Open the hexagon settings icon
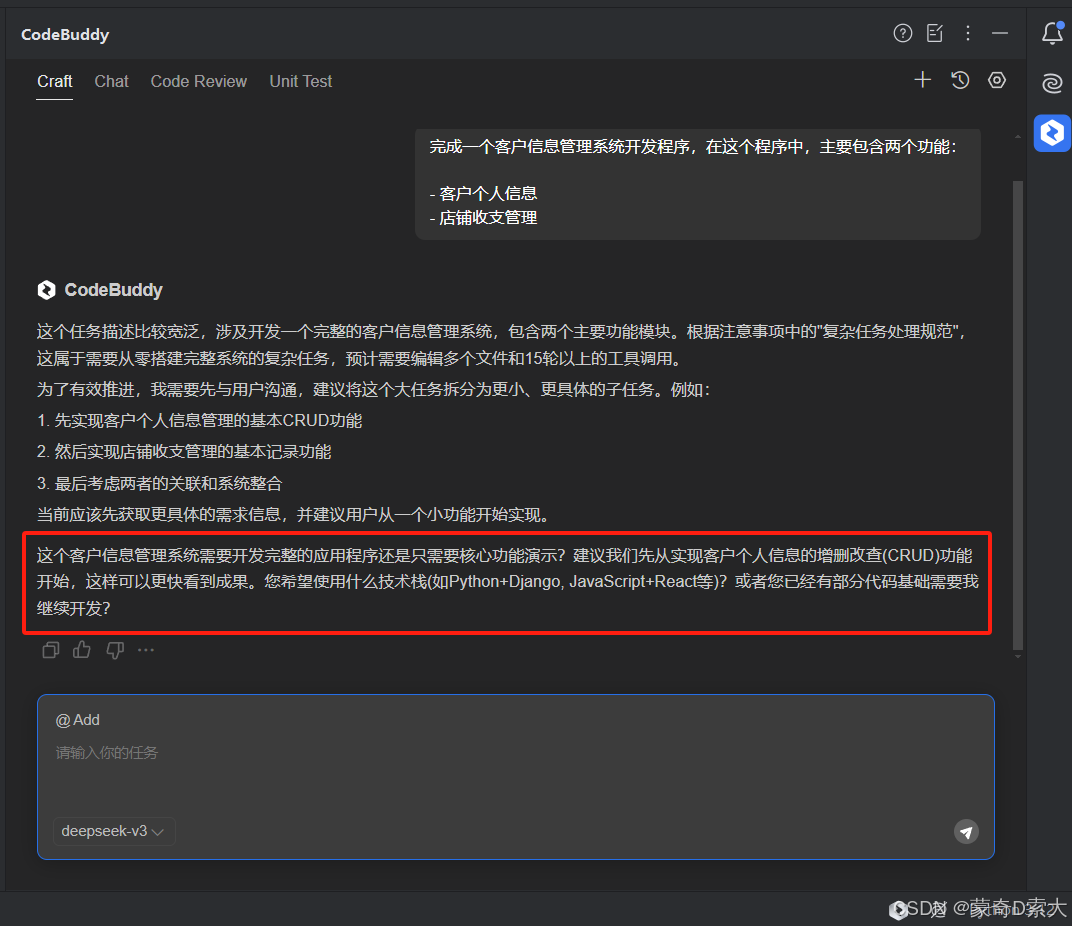1072x926 pixels. click(x=997, y=80)
